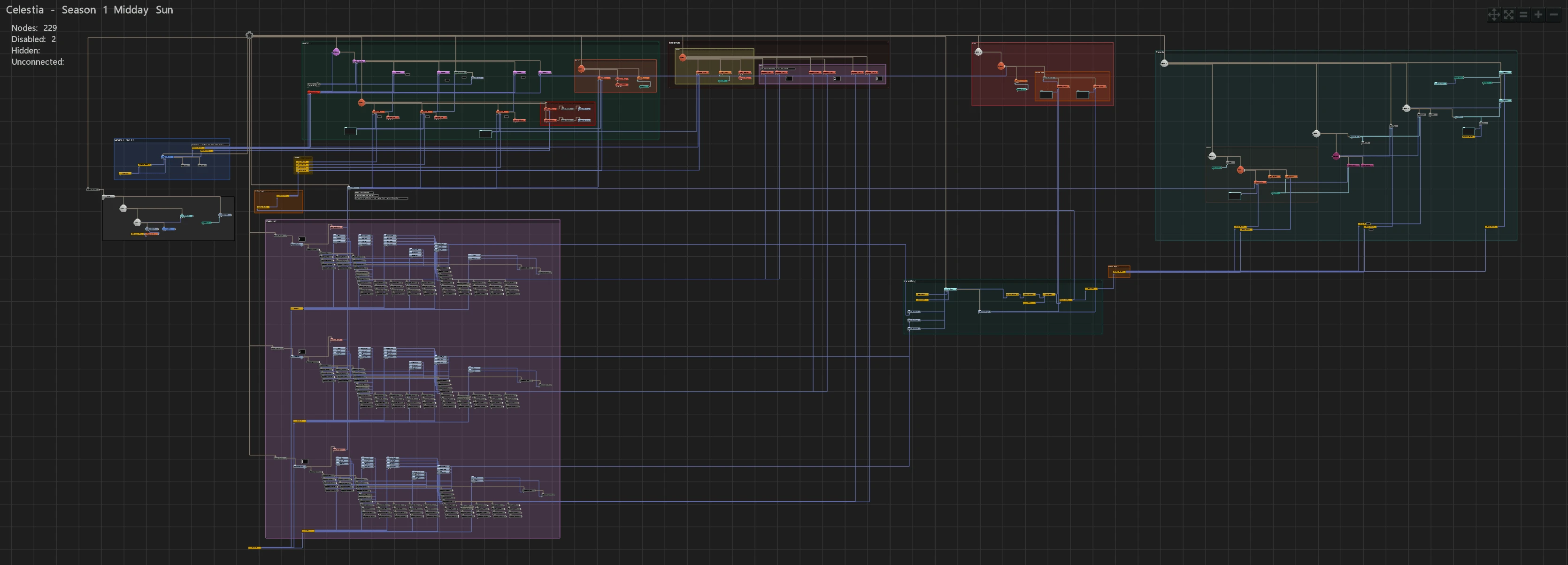Click the Background group header label
Image resolution: width=1568 pixels, height=565 pixels.
click(675, 43)
